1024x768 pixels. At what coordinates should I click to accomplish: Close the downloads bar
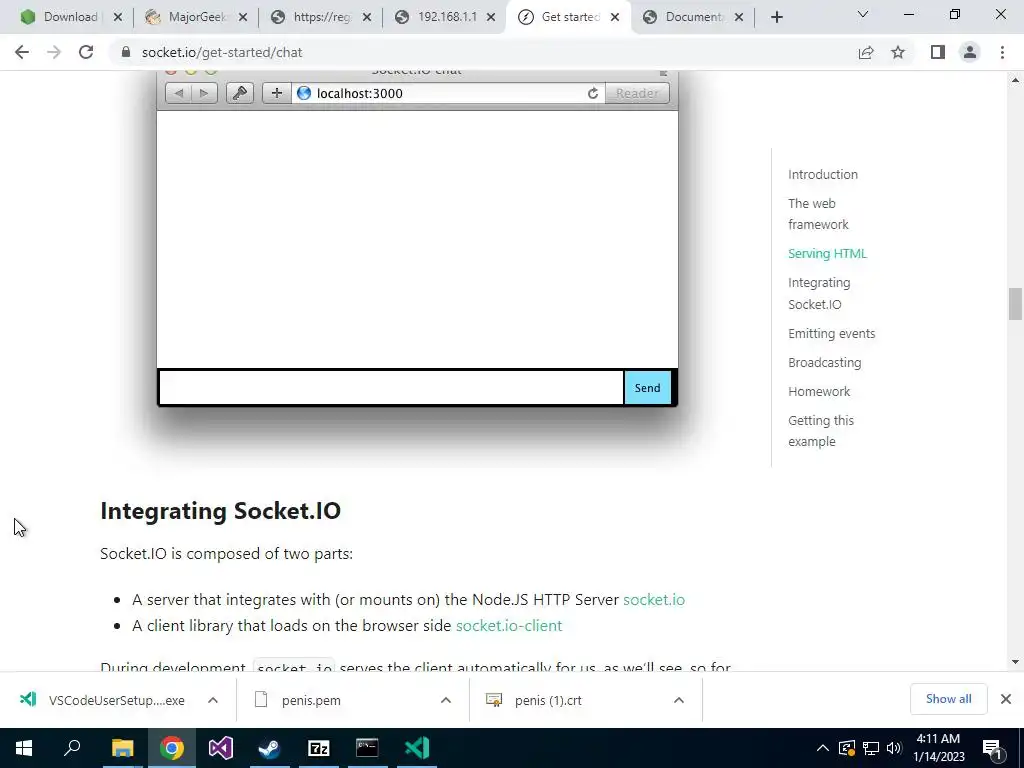coord(1006,699)
